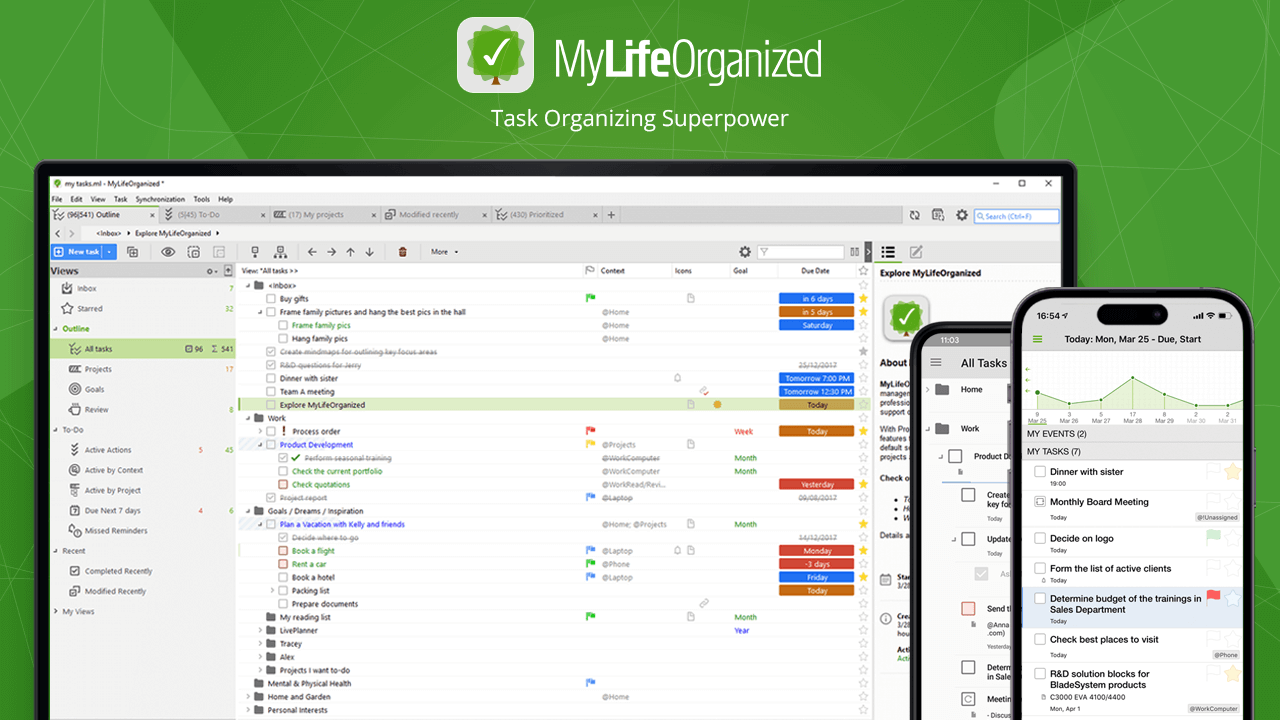Screen dimensions: 1280x720
Task: Click the add subtask icon beside New task
Action: click(x=132, y=252)
